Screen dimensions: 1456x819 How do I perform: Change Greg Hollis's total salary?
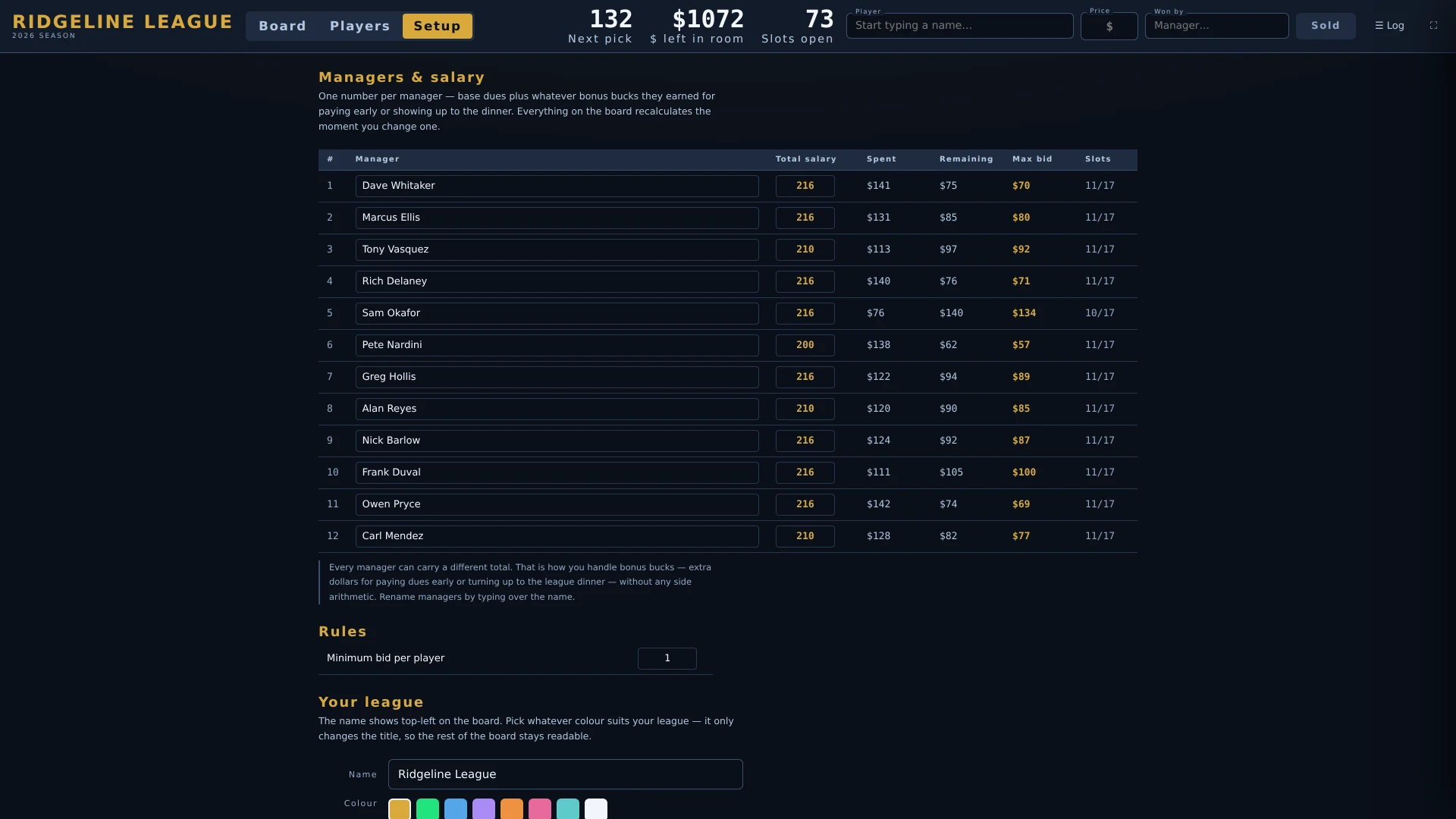click(805, 377)
